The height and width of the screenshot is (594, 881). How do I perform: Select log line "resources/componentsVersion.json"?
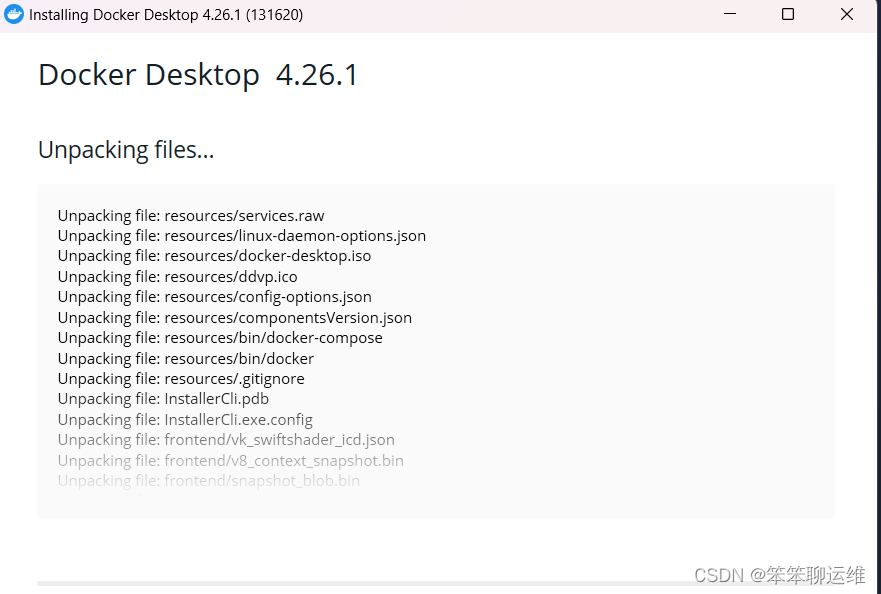click(235, 318)
